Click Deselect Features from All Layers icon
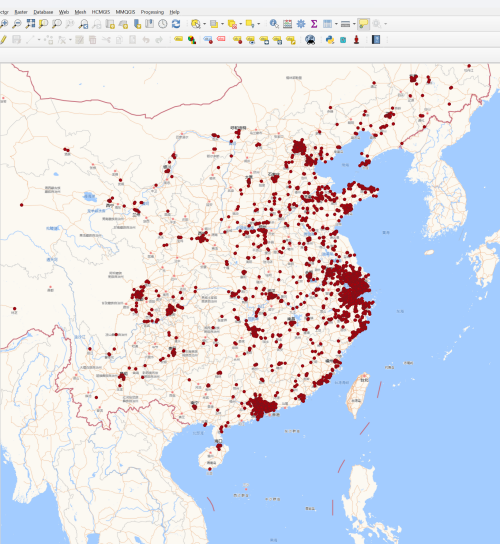 click(232, 24)
